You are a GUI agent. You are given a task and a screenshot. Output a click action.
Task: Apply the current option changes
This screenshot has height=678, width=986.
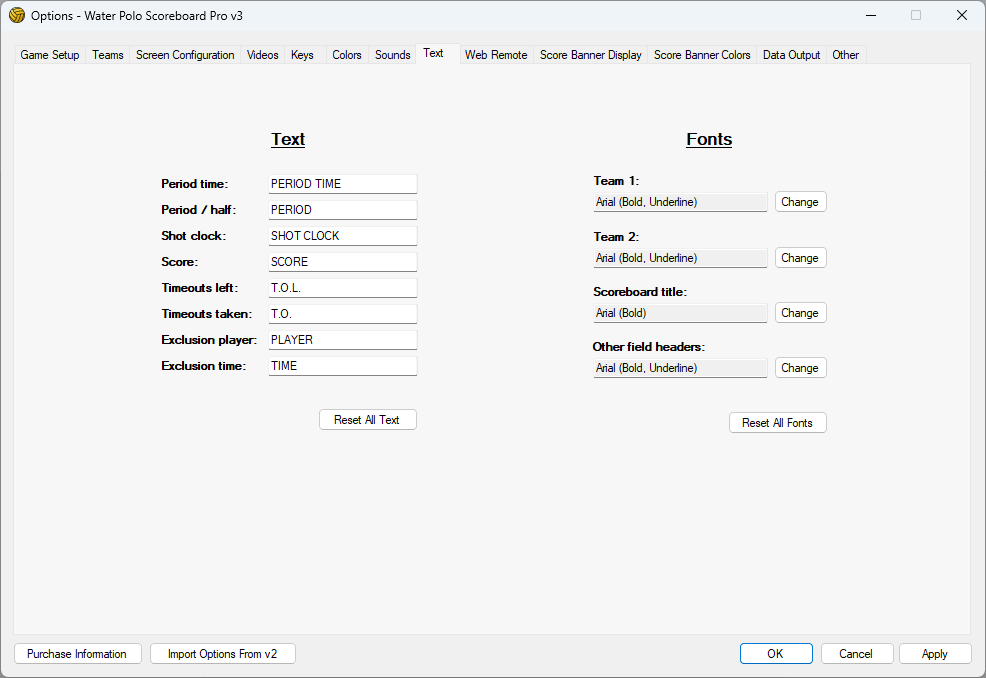(935, 654)
